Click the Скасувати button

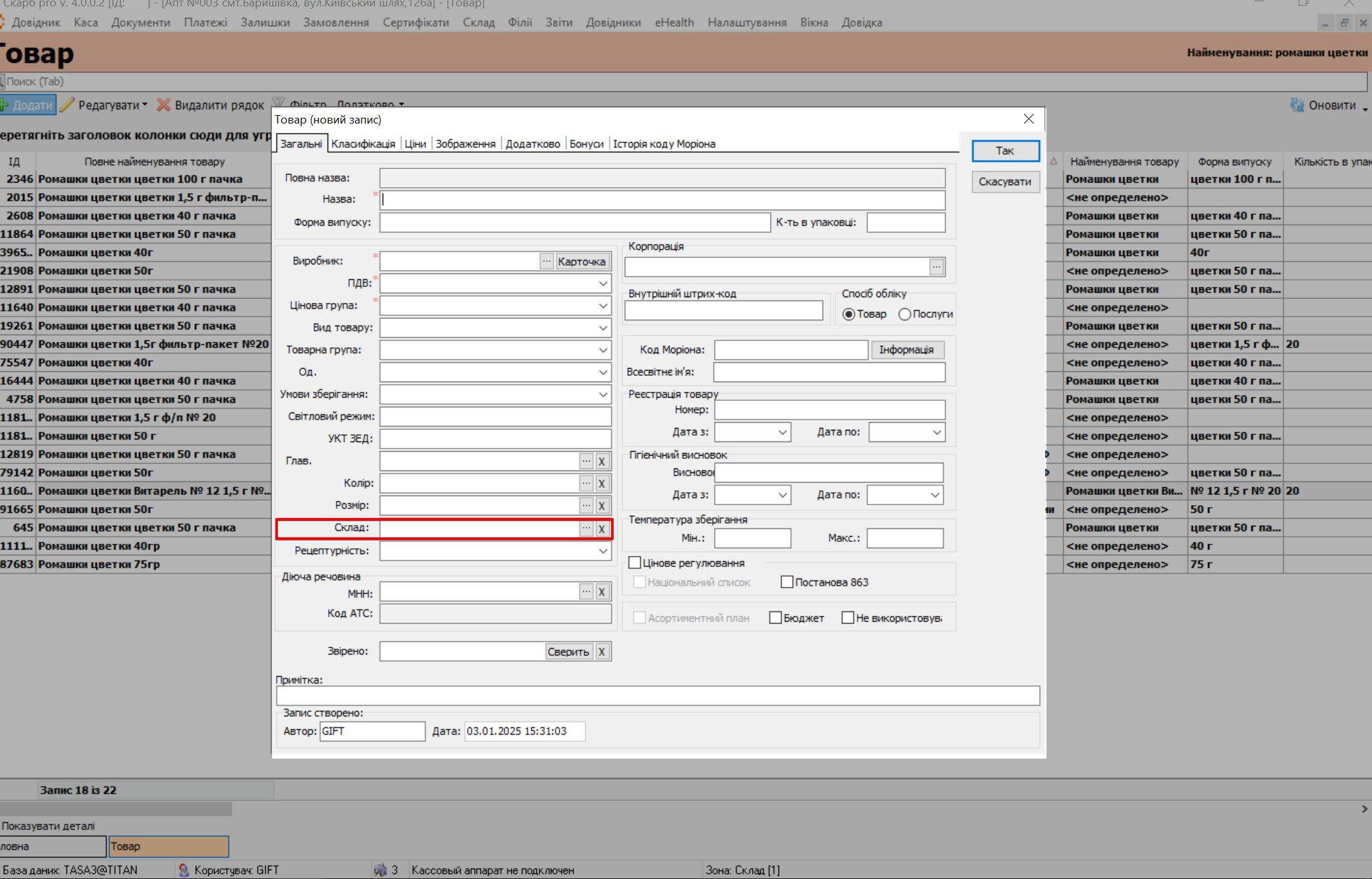pyautogui.click(x=1005, y=181)
